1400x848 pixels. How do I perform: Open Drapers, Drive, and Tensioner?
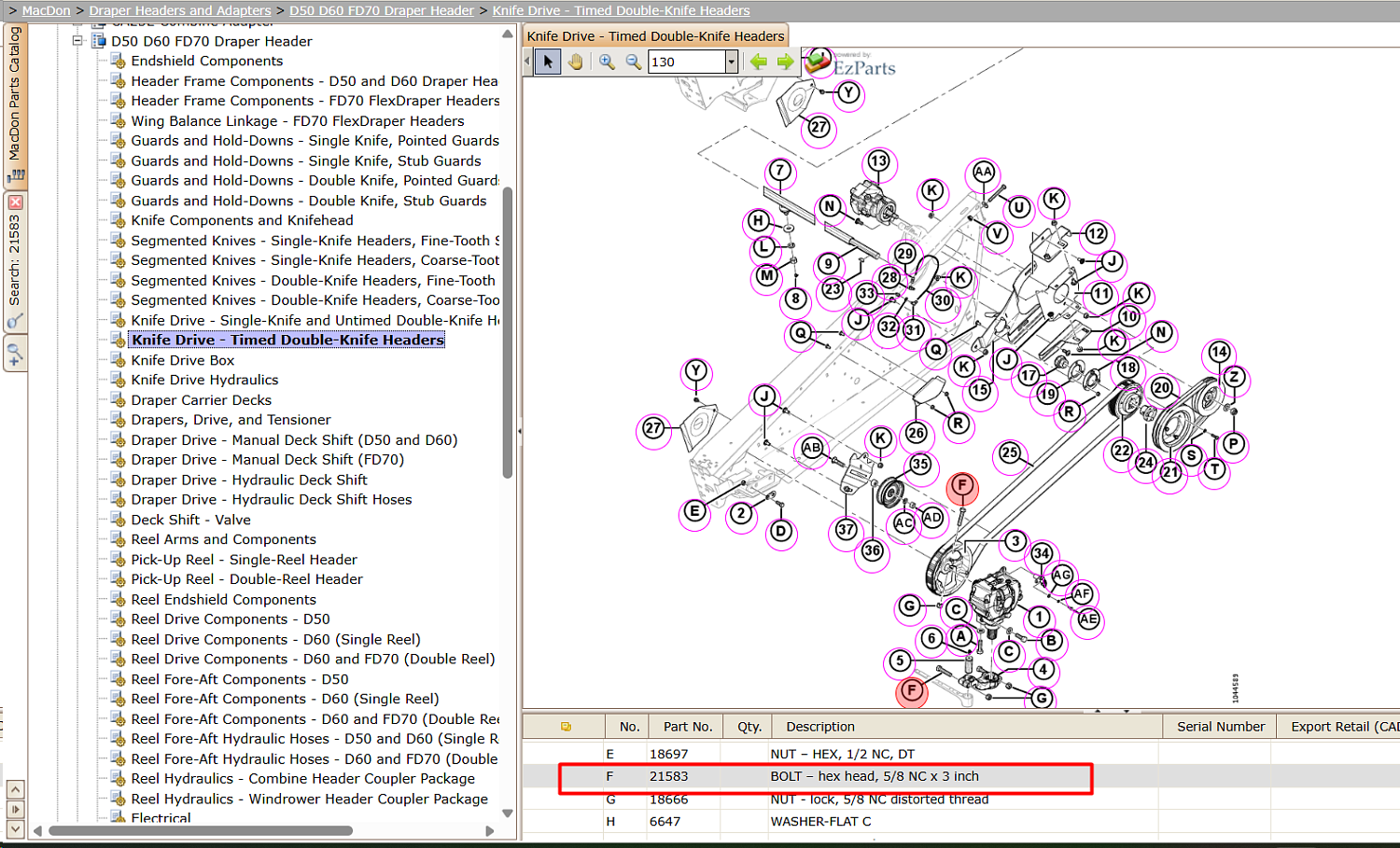pos(231,420)
